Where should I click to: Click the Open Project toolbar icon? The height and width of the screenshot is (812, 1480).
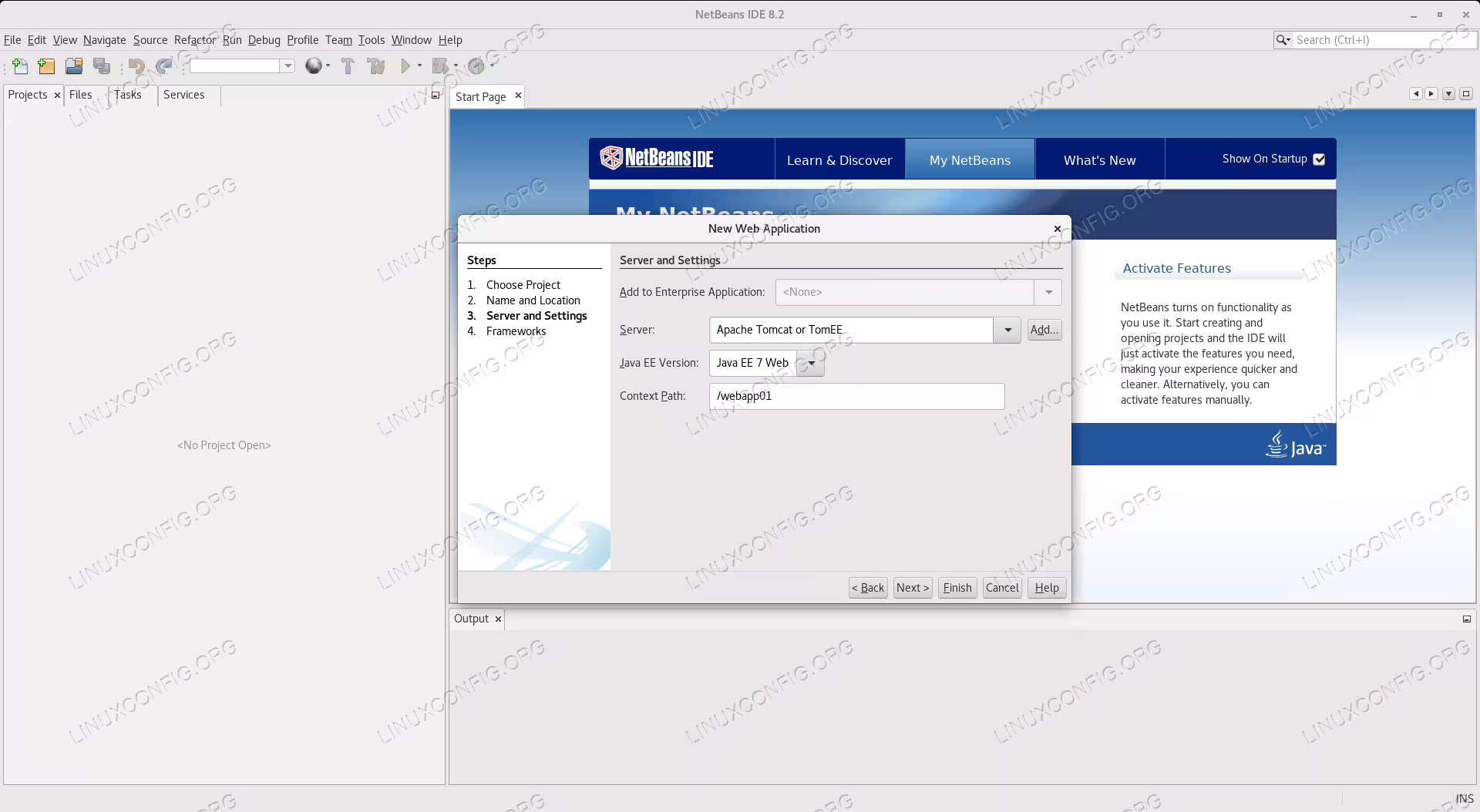(74, 66)
